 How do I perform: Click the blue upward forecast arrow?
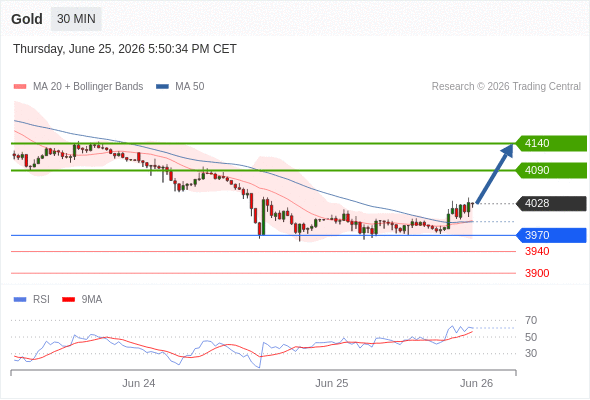(x=494, y=173)
